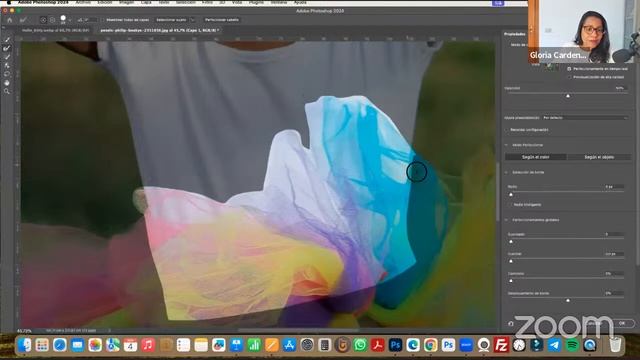Open Microsoft Edge from the Dock
This screenshot has height=360, width=640.
coord(413,345)
